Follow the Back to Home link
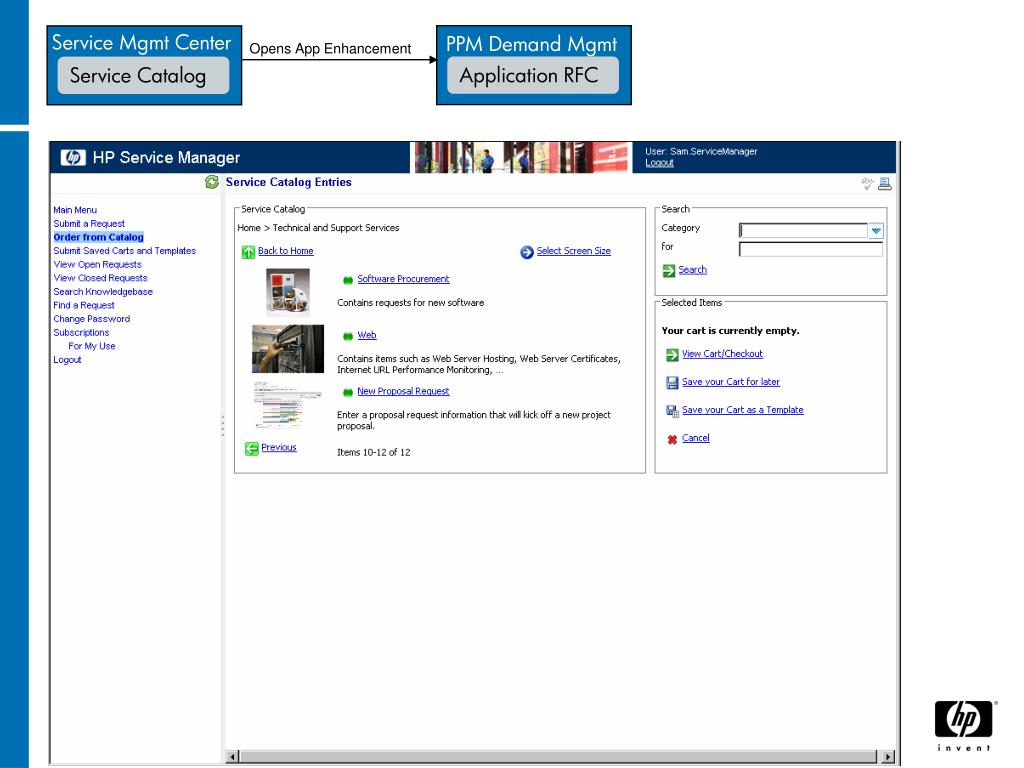This screenshot has height=768, width=1024. pos(285,251)
